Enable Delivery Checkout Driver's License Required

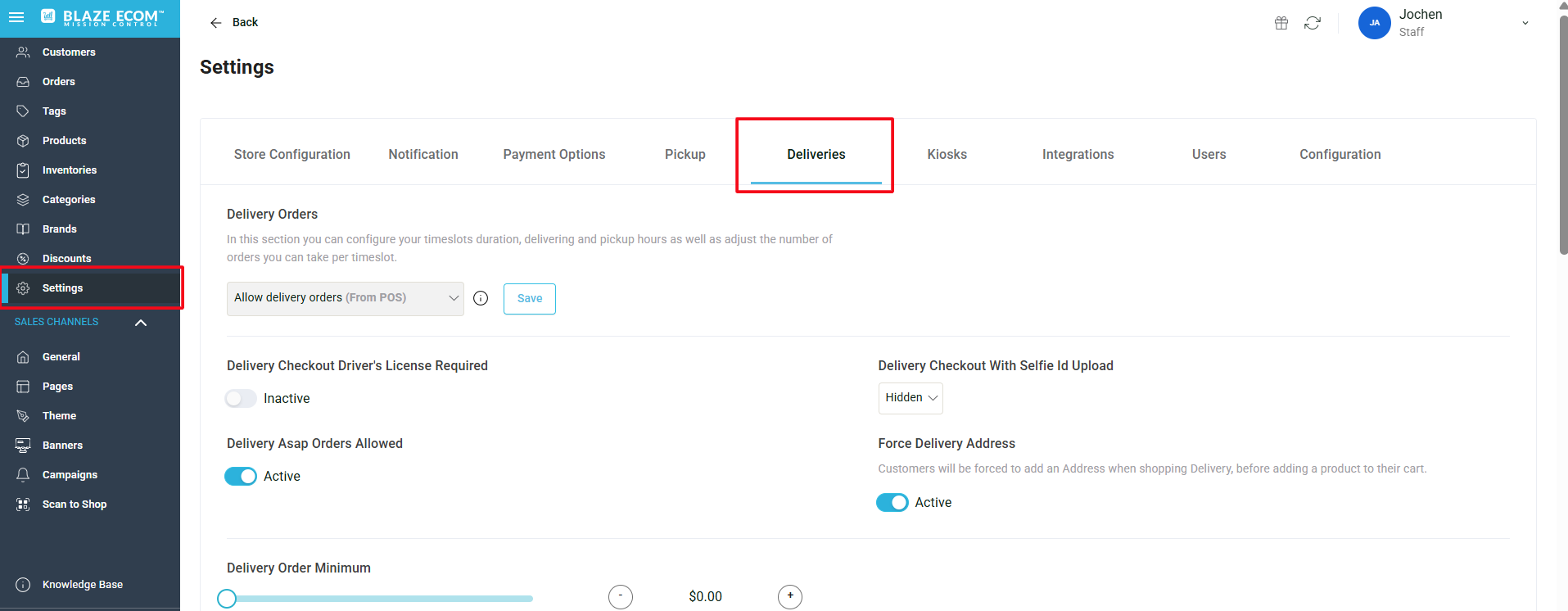click(240, 398)
